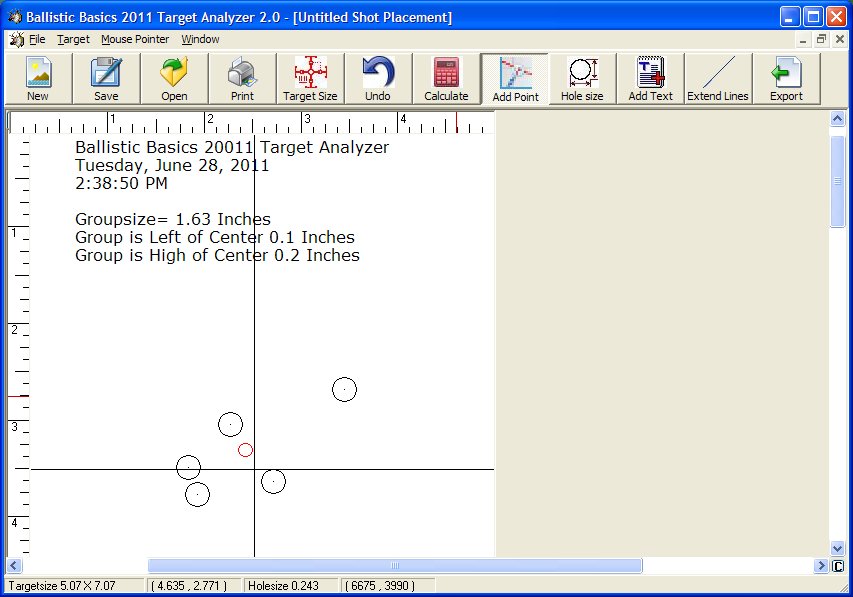Screen dimensions: 853x597
Task: Close the inner document window
Action: click(839, 39)
